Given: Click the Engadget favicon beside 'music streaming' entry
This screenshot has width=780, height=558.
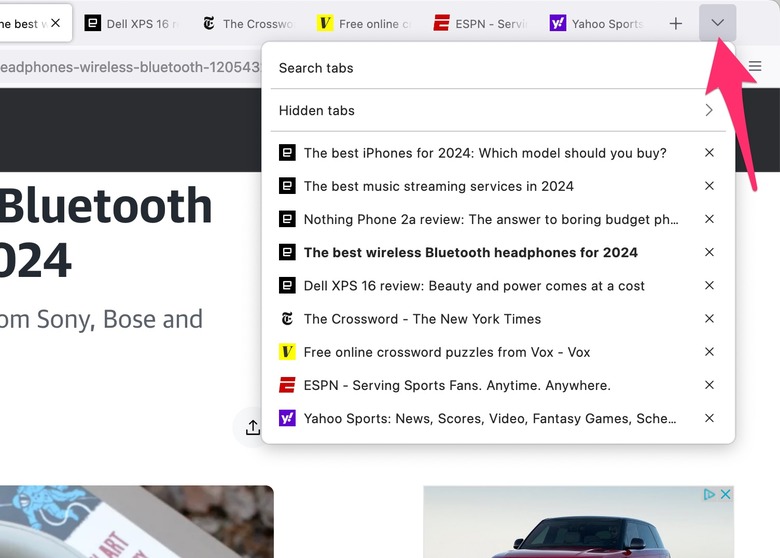Looking at the screenshot, I should pyautogui.click(x=287, y=186).
